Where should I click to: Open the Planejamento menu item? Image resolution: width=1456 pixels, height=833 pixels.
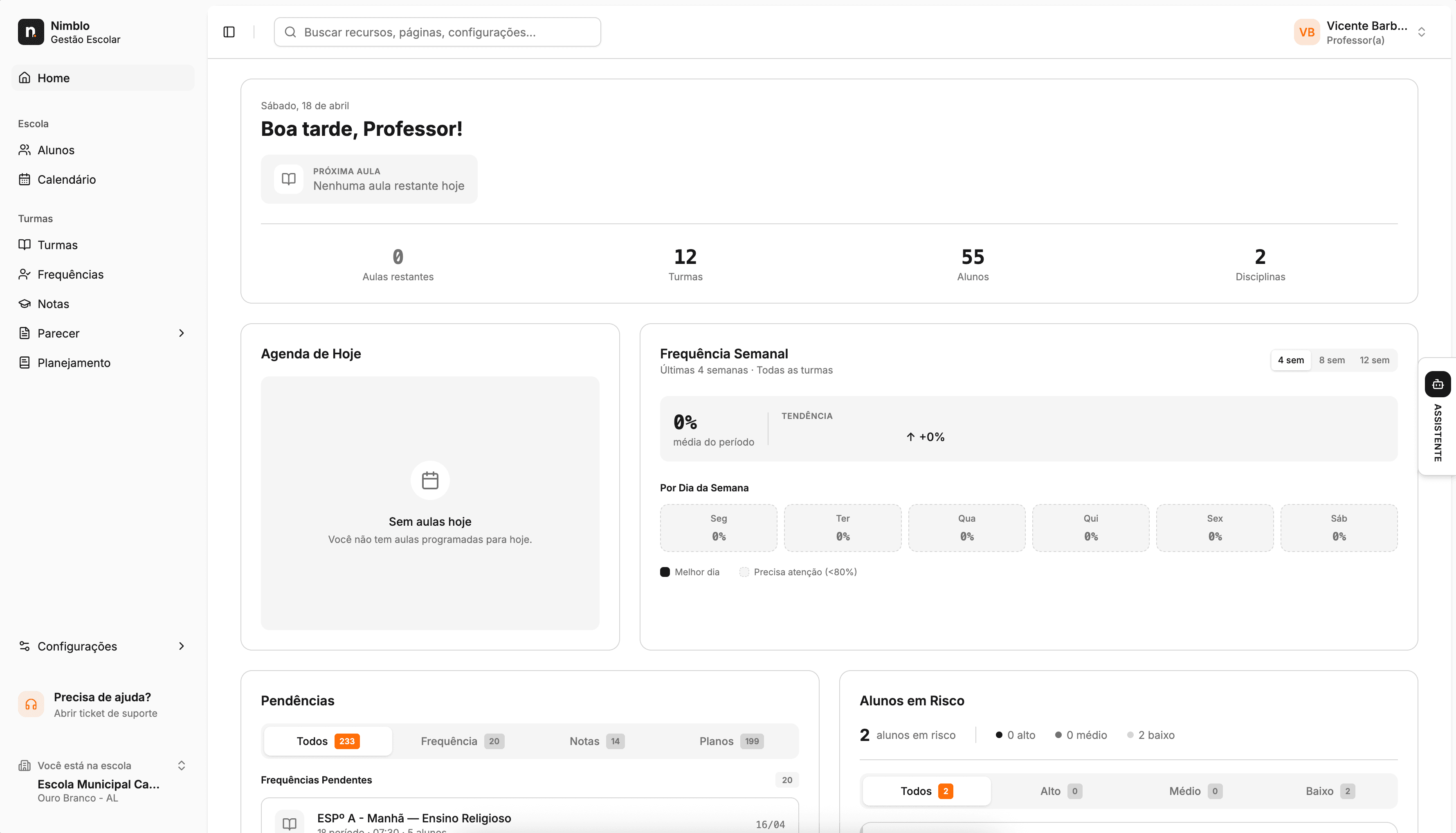[103, 363]
